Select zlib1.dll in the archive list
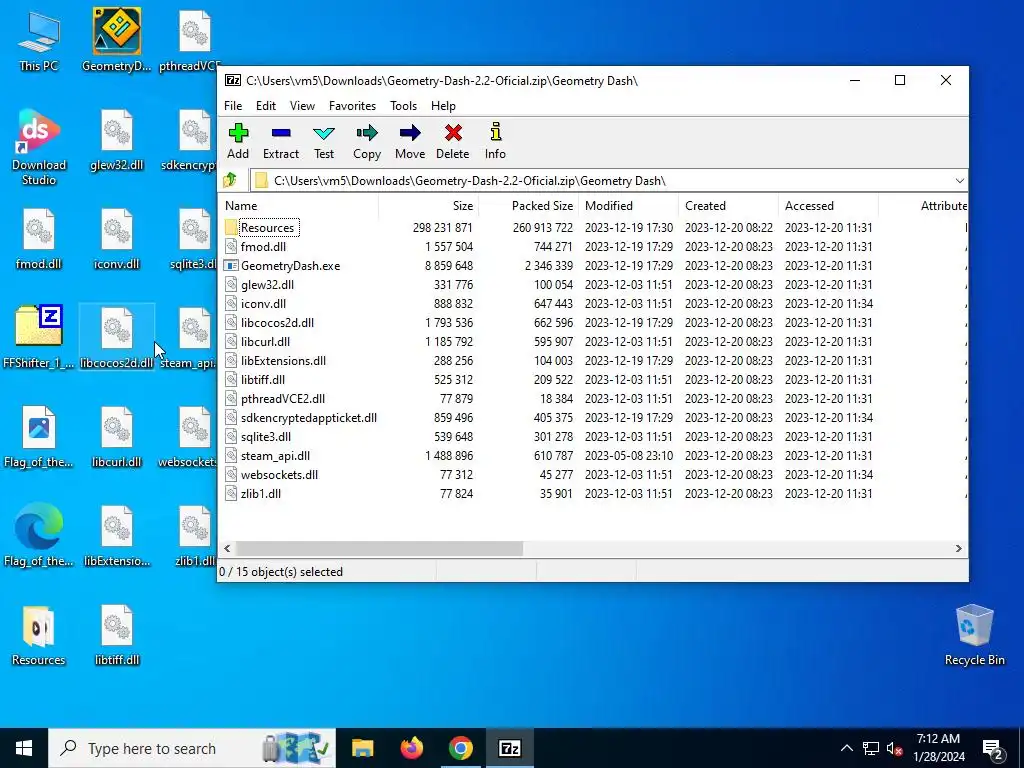Screen dimensions: 1024x768 (261, 494)
